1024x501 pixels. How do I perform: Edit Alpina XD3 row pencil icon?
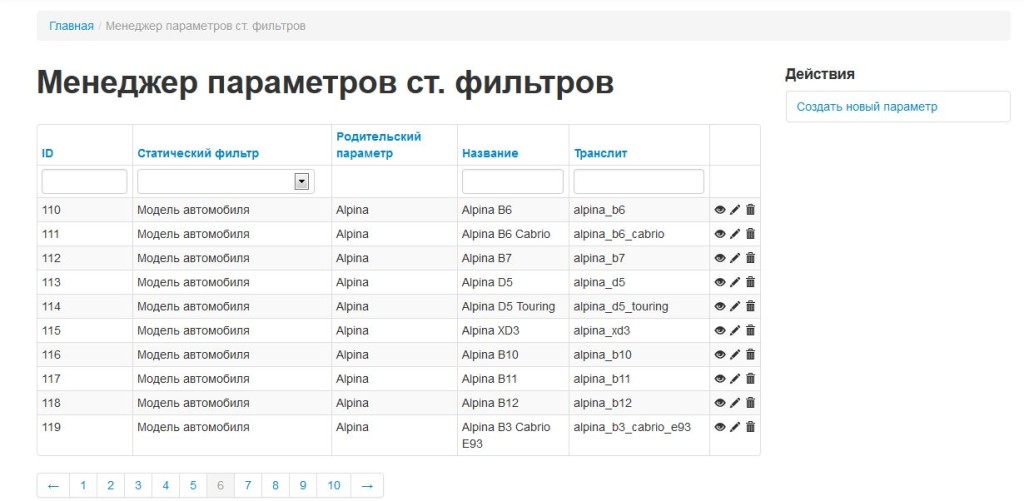735,331
